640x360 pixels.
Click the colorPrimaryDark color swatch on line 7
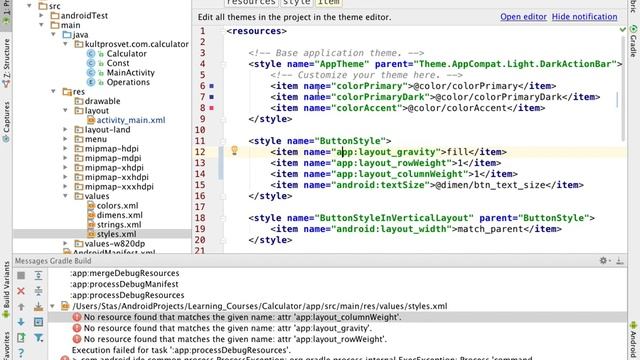pos(211,97)
